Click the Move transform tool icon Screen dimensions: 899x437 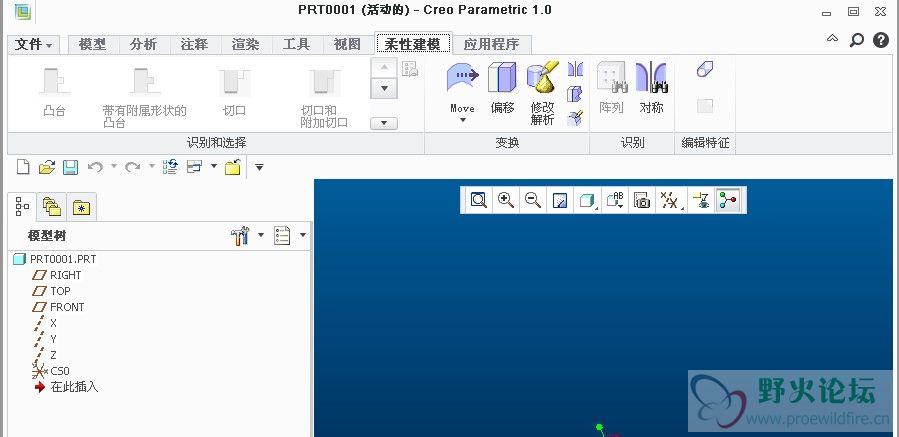click(462, 77)
